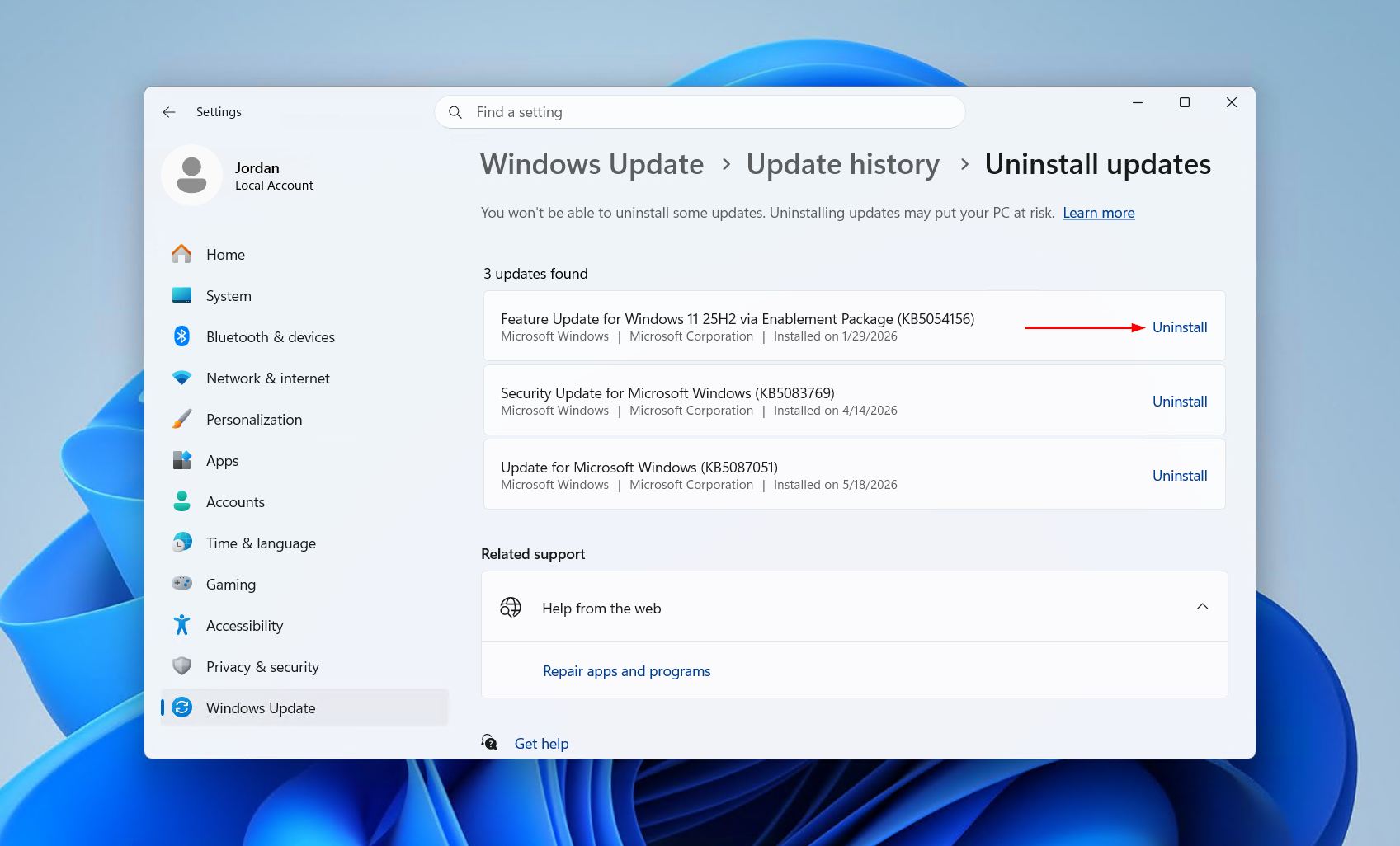1400x846 pixels.
Task: Click the Installed on 1/29/2026 text
Action: coord(835,336)
